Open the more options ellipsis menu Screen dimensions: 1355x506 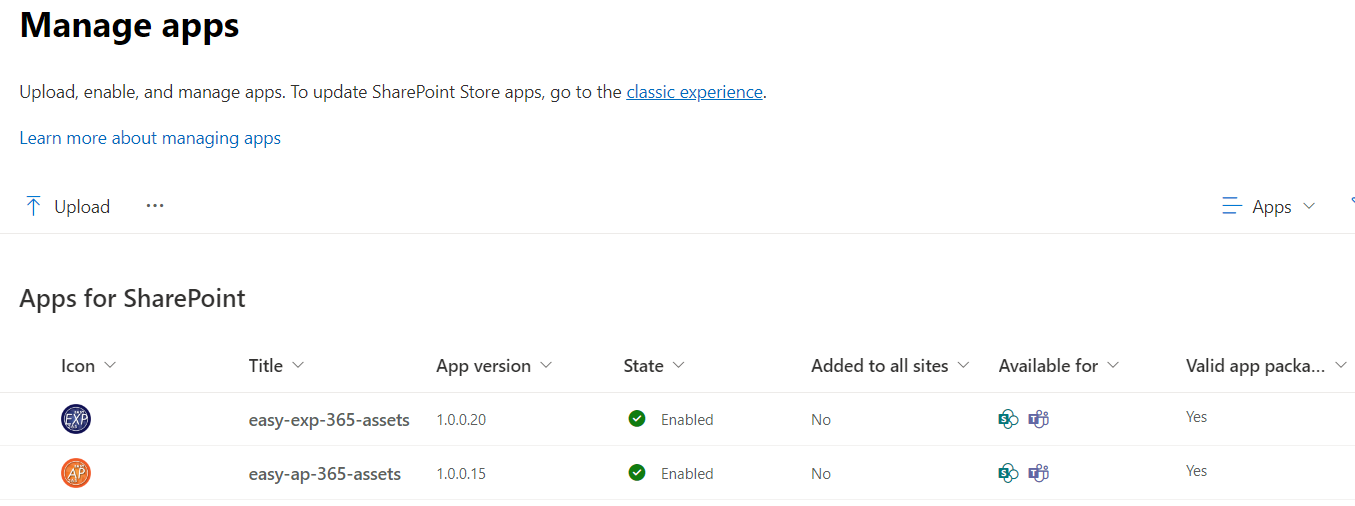(154, 206)
